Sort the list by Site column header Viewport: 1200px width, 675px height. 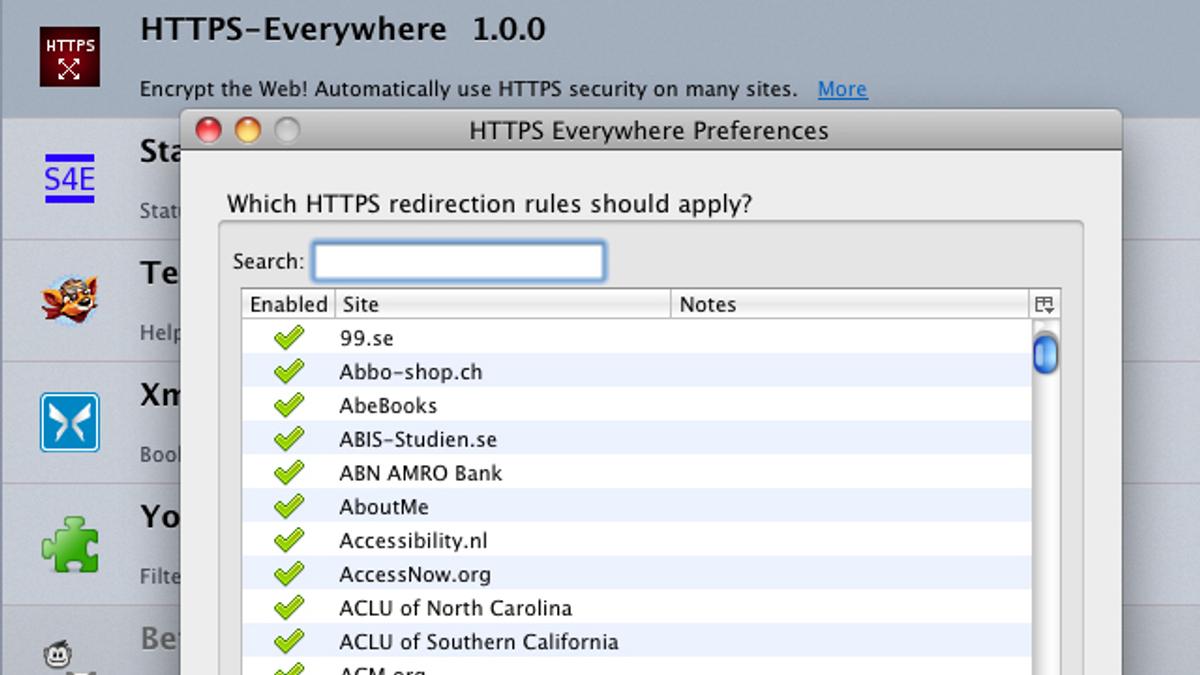[x=502, y=304]
